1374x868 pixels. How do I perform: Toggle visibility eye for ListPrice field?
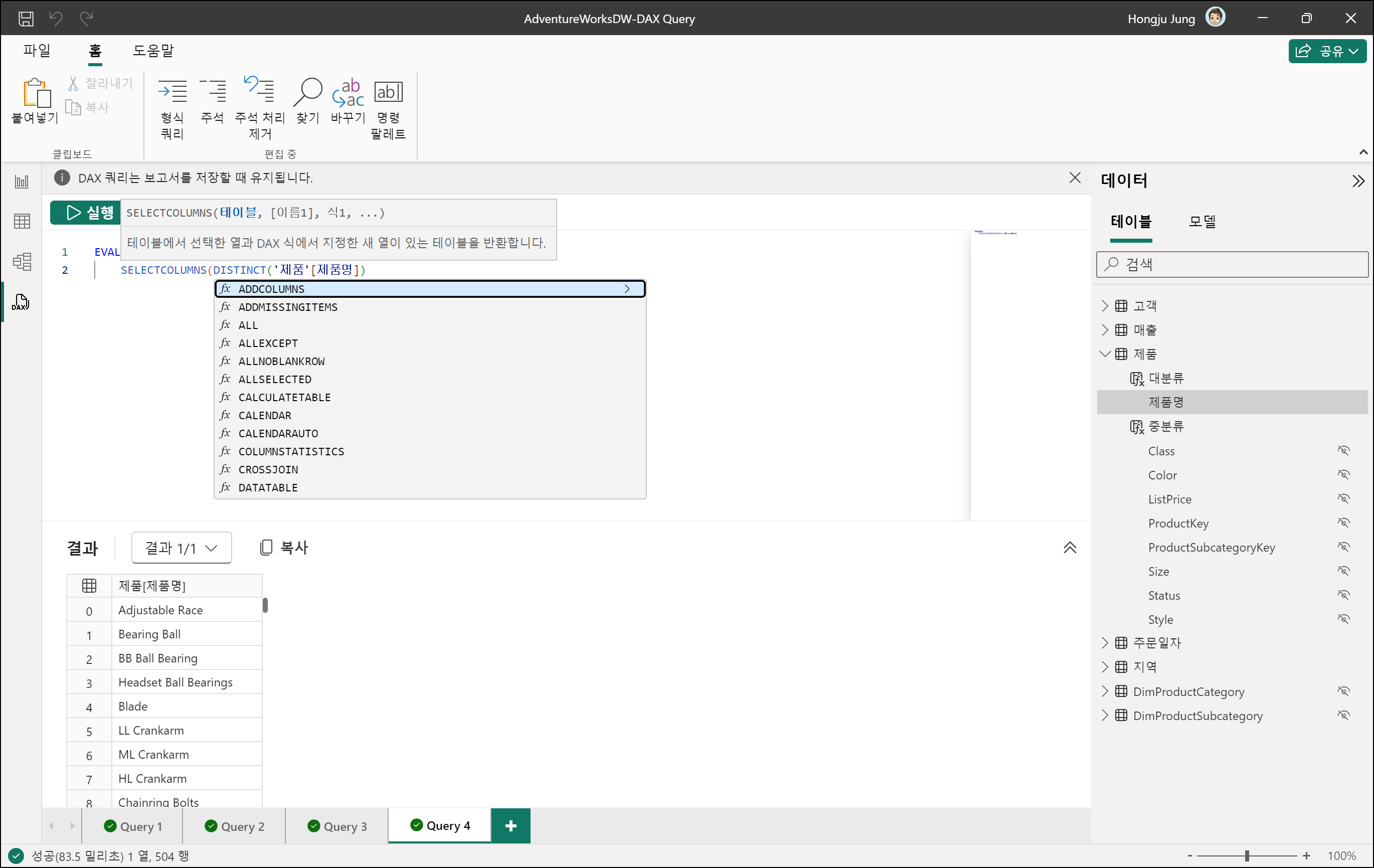click(1343, 499)
